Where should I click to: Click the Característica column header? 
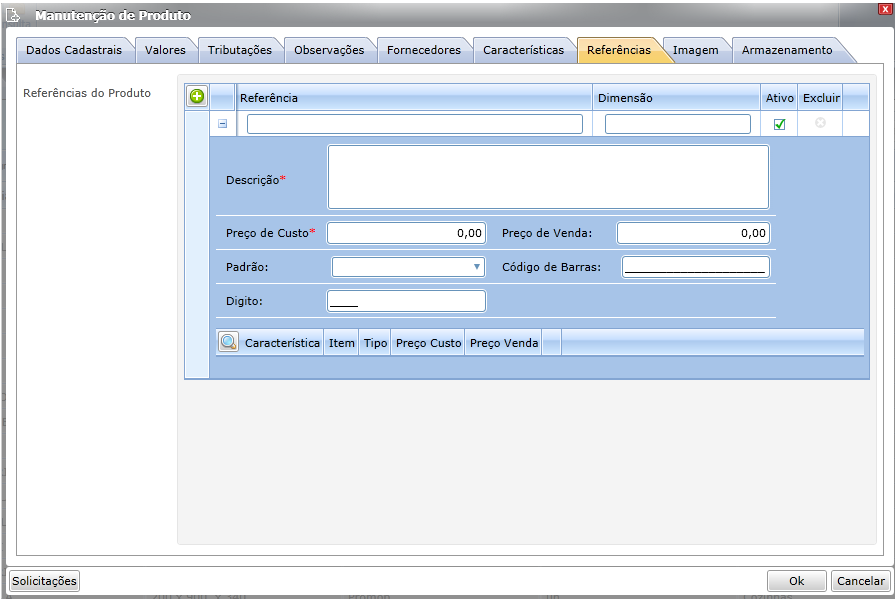click(282, 343)
